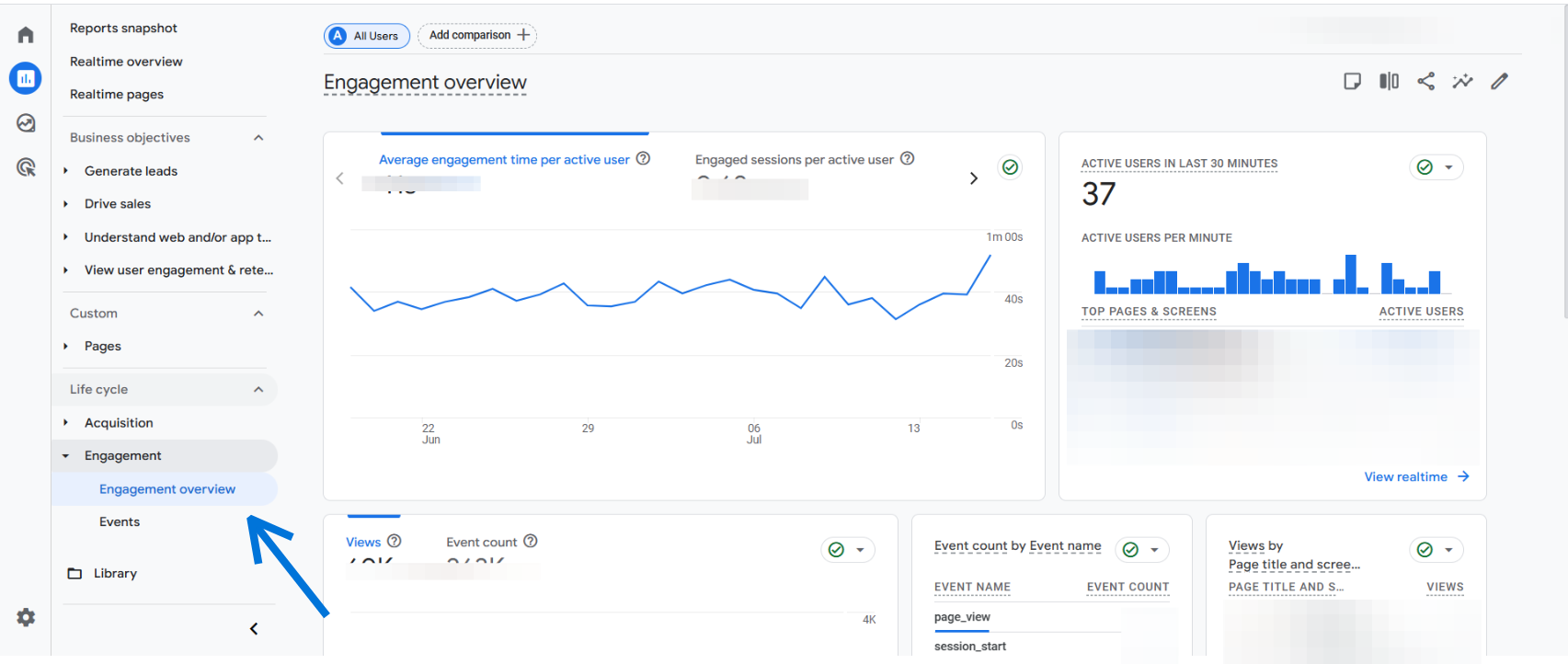This screenshot has width=1568, height=664.
Task: Select the Views metric tab
Action: 363,543
